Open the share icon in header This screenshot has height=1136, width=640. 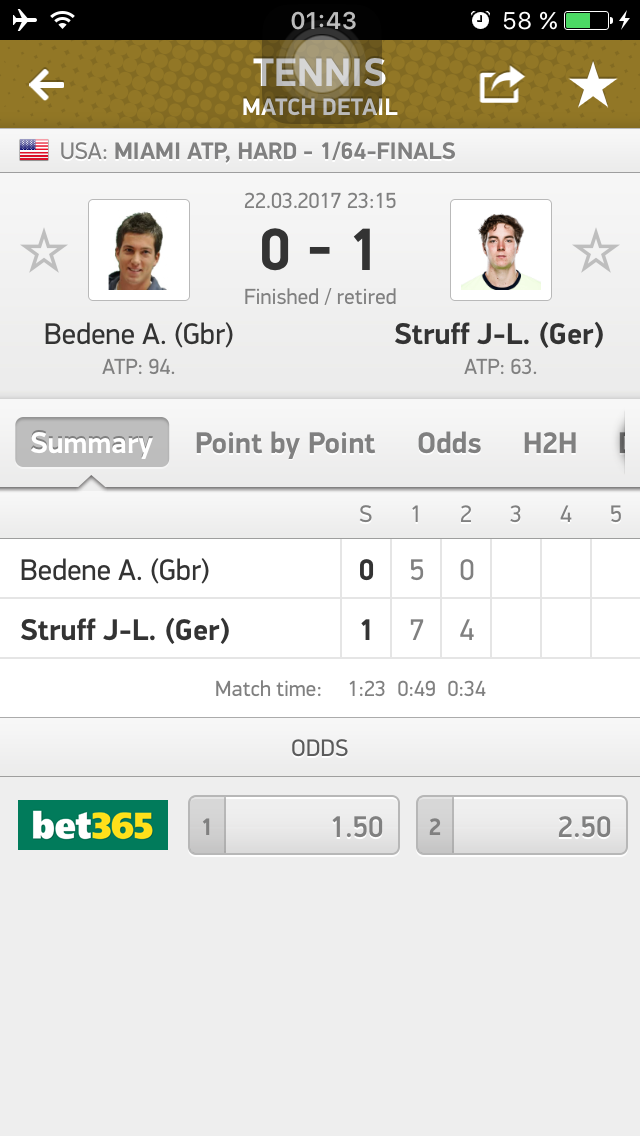pyautogui.click(x=501, y=86)
